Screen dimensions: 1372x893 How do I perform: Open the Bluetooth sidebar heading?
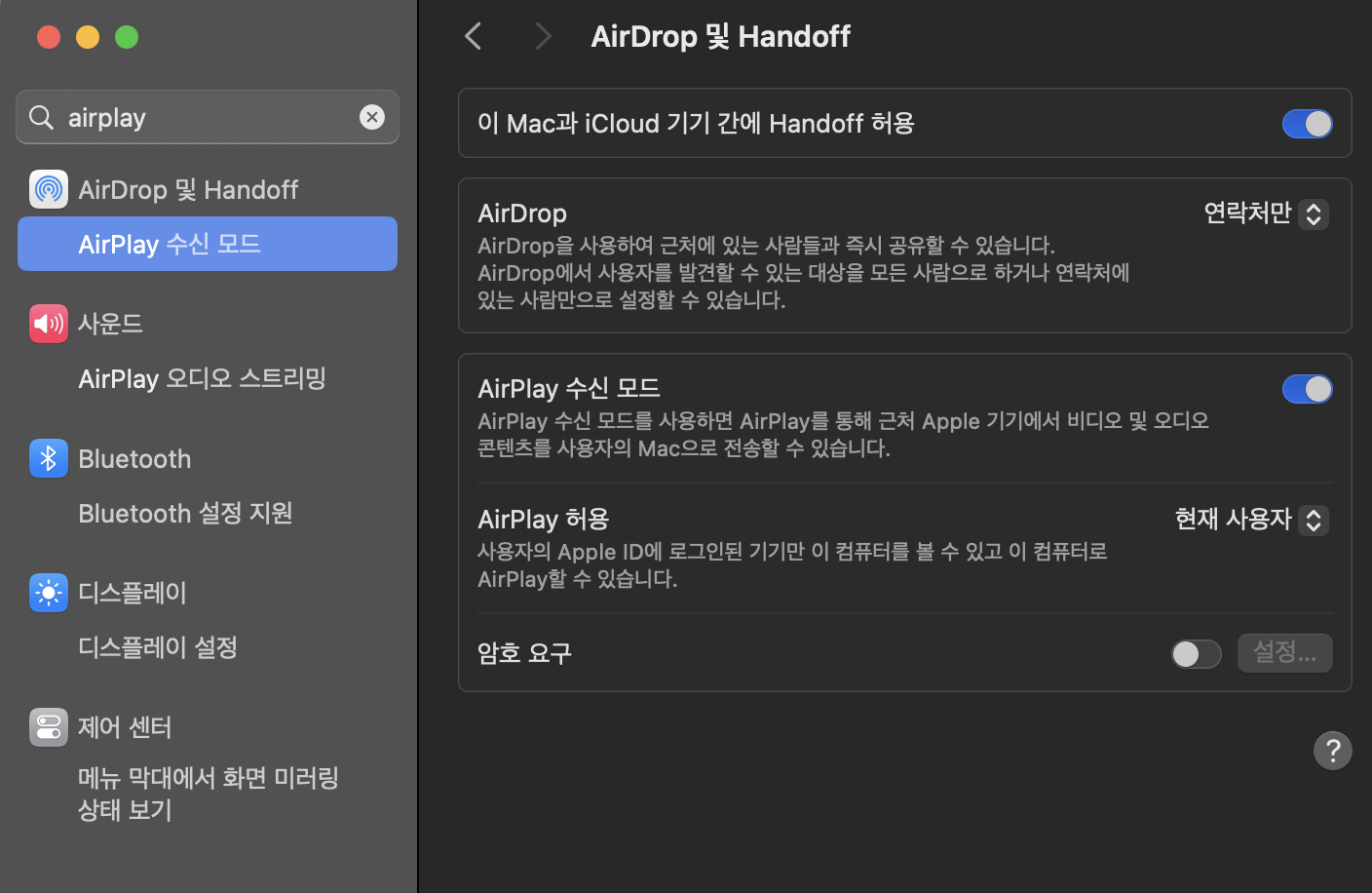click(134, 458)
